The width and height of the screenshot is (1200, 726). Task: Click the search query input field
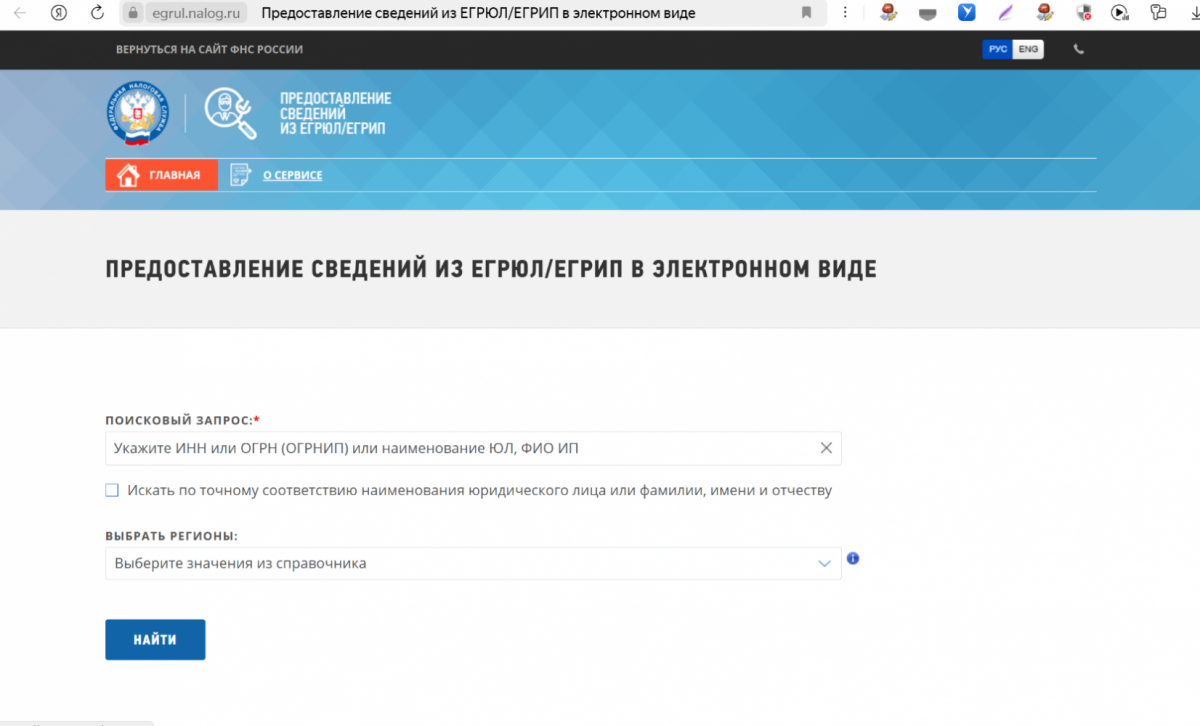coord(460,449)
